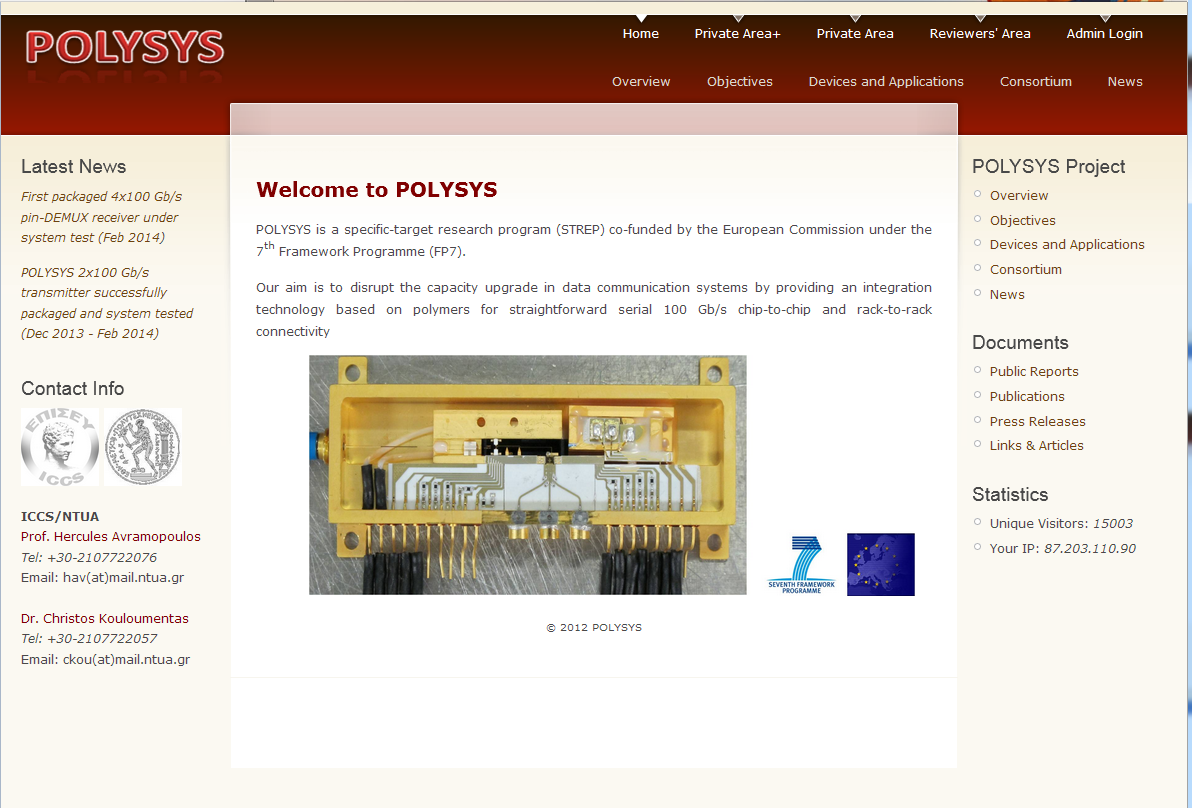Click the NTUA university seal
The width and height of the screenshot is (1192, 808).
point(145,446)
